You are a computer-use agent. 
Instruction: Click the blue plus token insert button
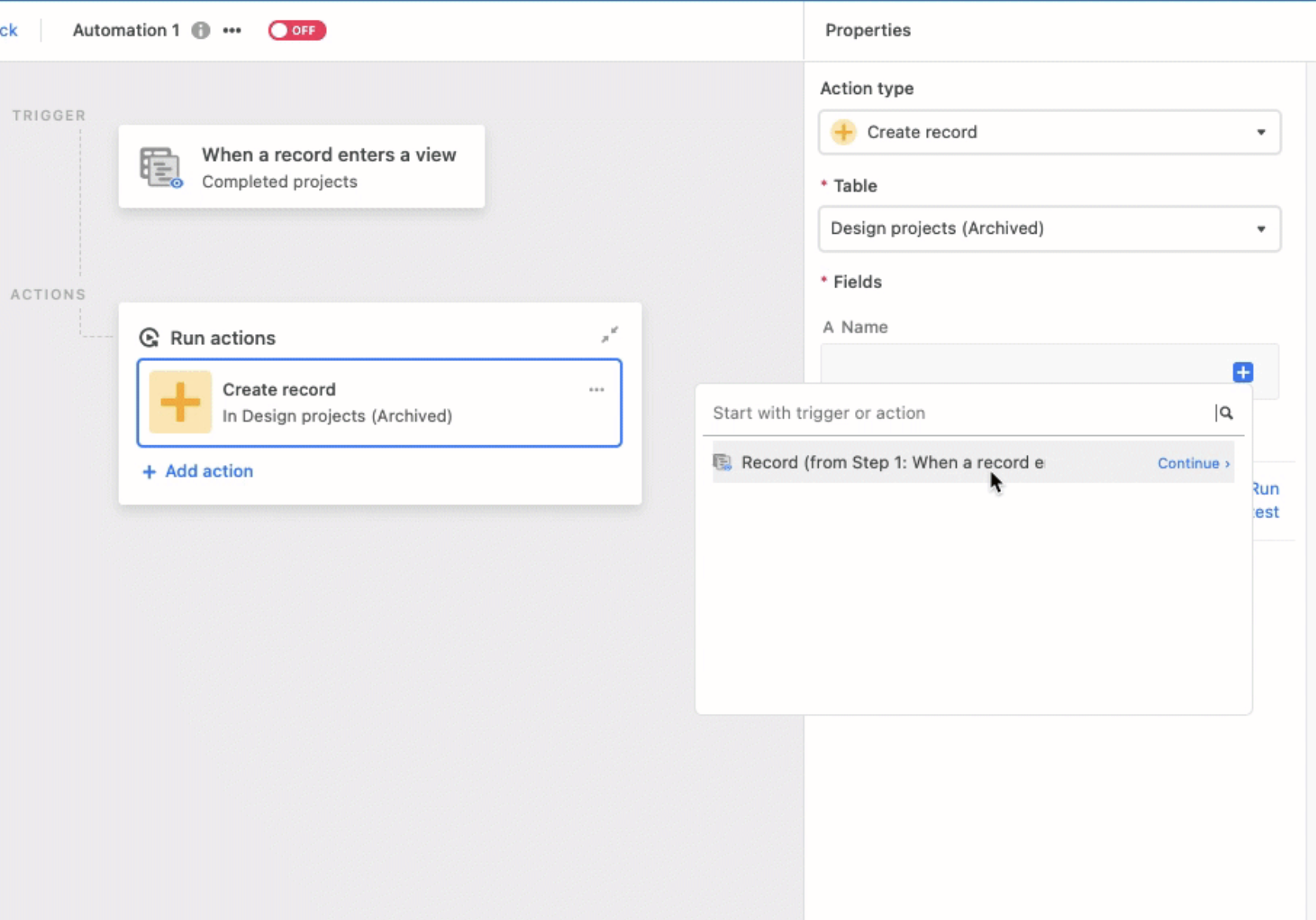click(x=1243, y=372)
